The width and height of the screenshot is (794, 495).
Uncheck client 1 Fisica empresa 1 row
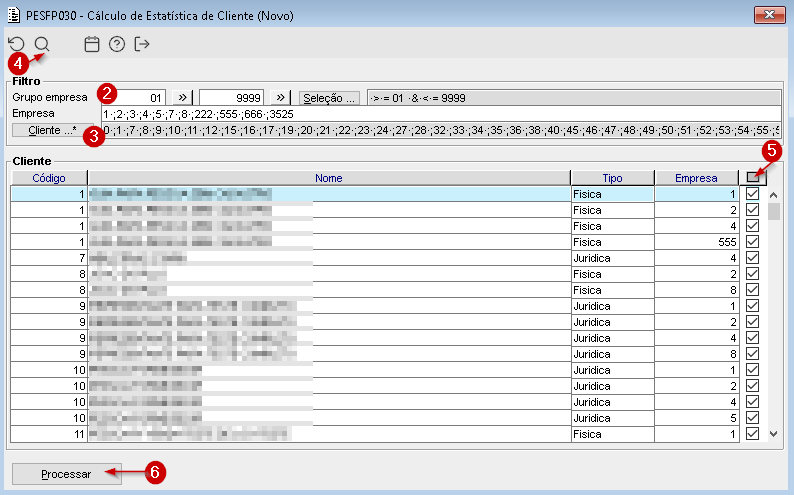coord(752,194)
